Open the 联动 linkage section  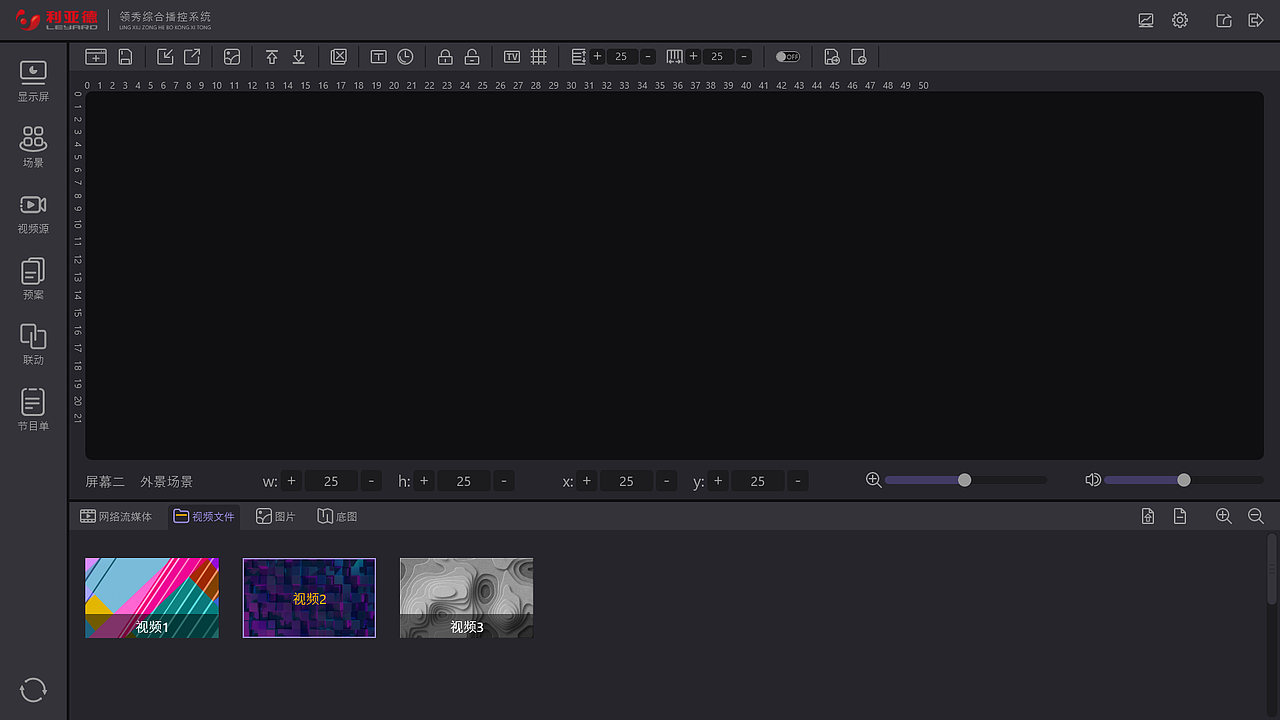pyautogui.click(x=33, y=345)
